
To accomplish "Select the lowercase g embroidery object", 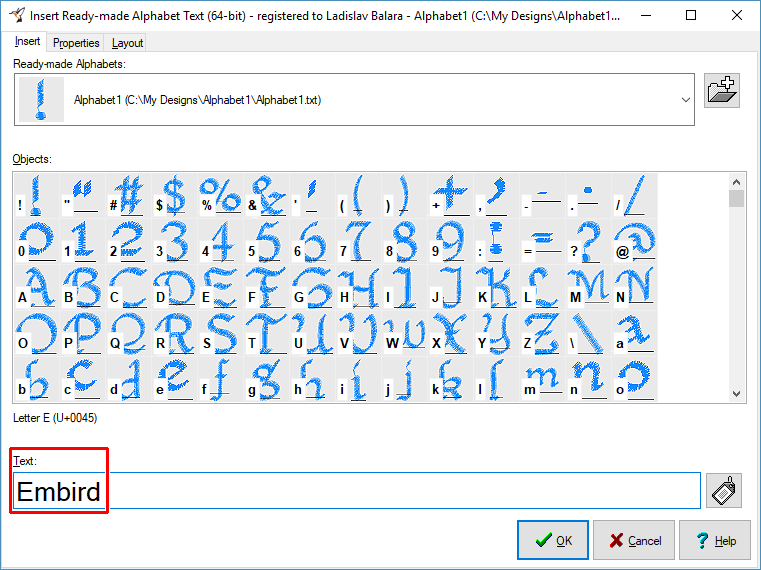I will 267,378.
